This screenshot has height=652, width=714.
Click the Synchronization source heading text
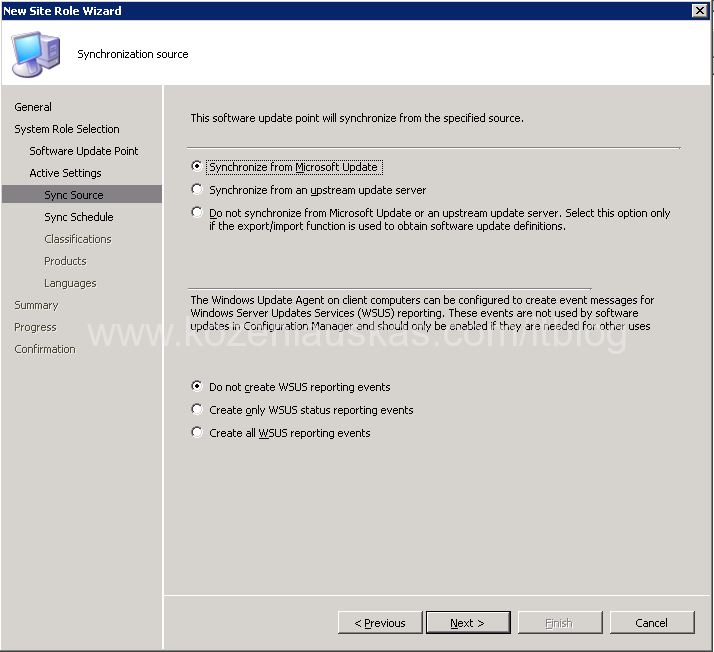click(133, 54)
